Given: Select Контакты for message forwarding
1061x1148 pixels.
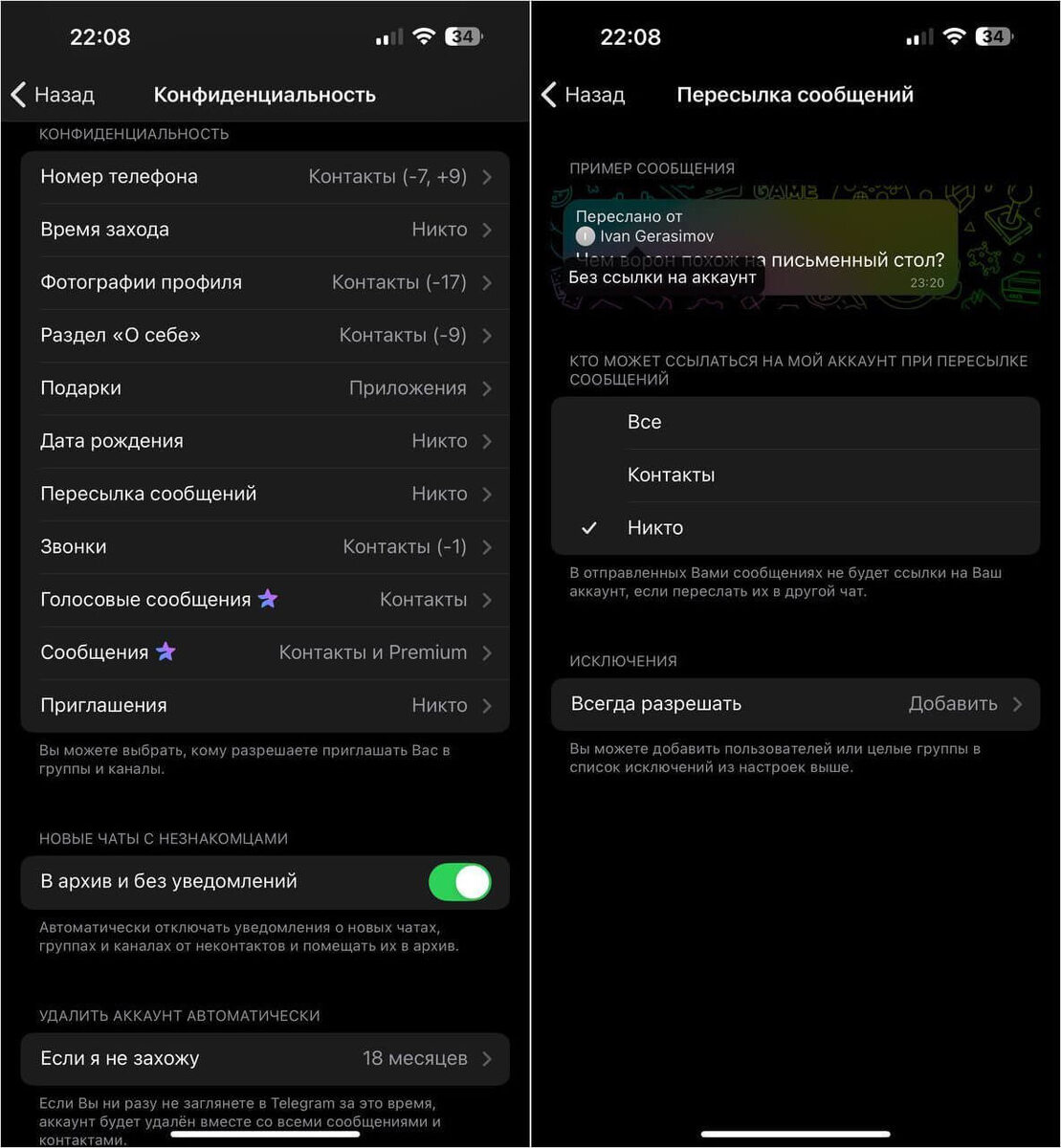Looking at the screenshot, I should tap(795, 475).
